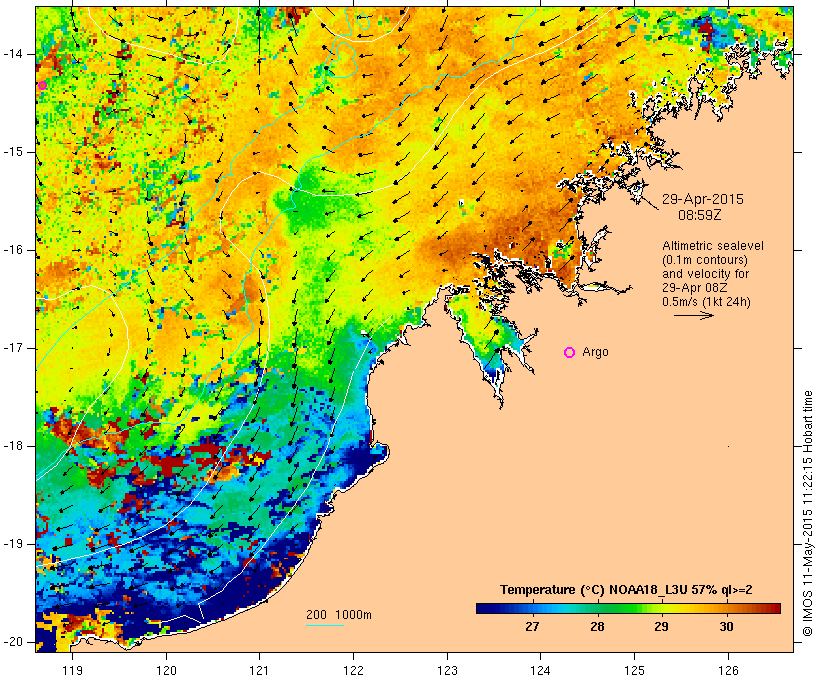The width and height of the screenshot is (820, 680).
Task: Click the 0.5m/s velocity scale arrow
Action: click(x=693, y=315)
